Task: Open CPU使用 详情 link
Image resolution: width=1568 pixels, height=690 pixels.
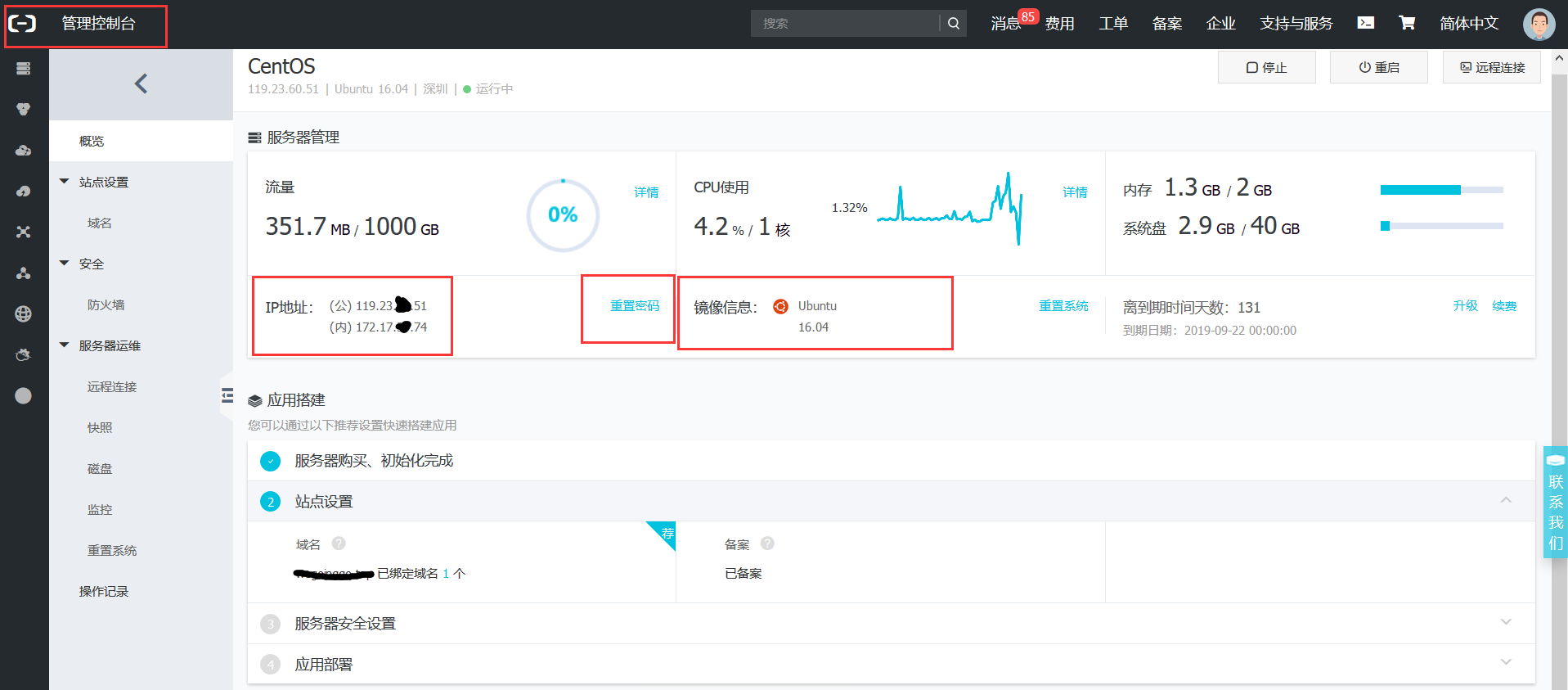Action: tap(1075, 192)
